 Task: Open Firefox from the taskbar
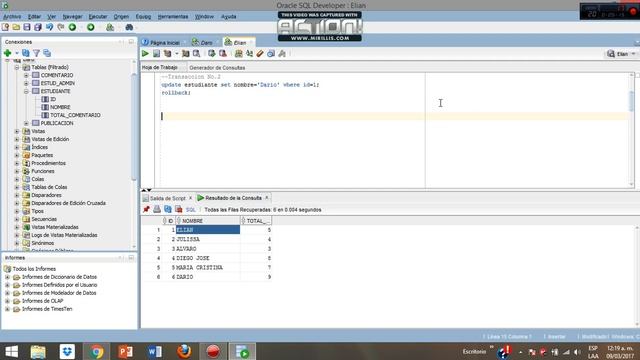click(184, 351)
